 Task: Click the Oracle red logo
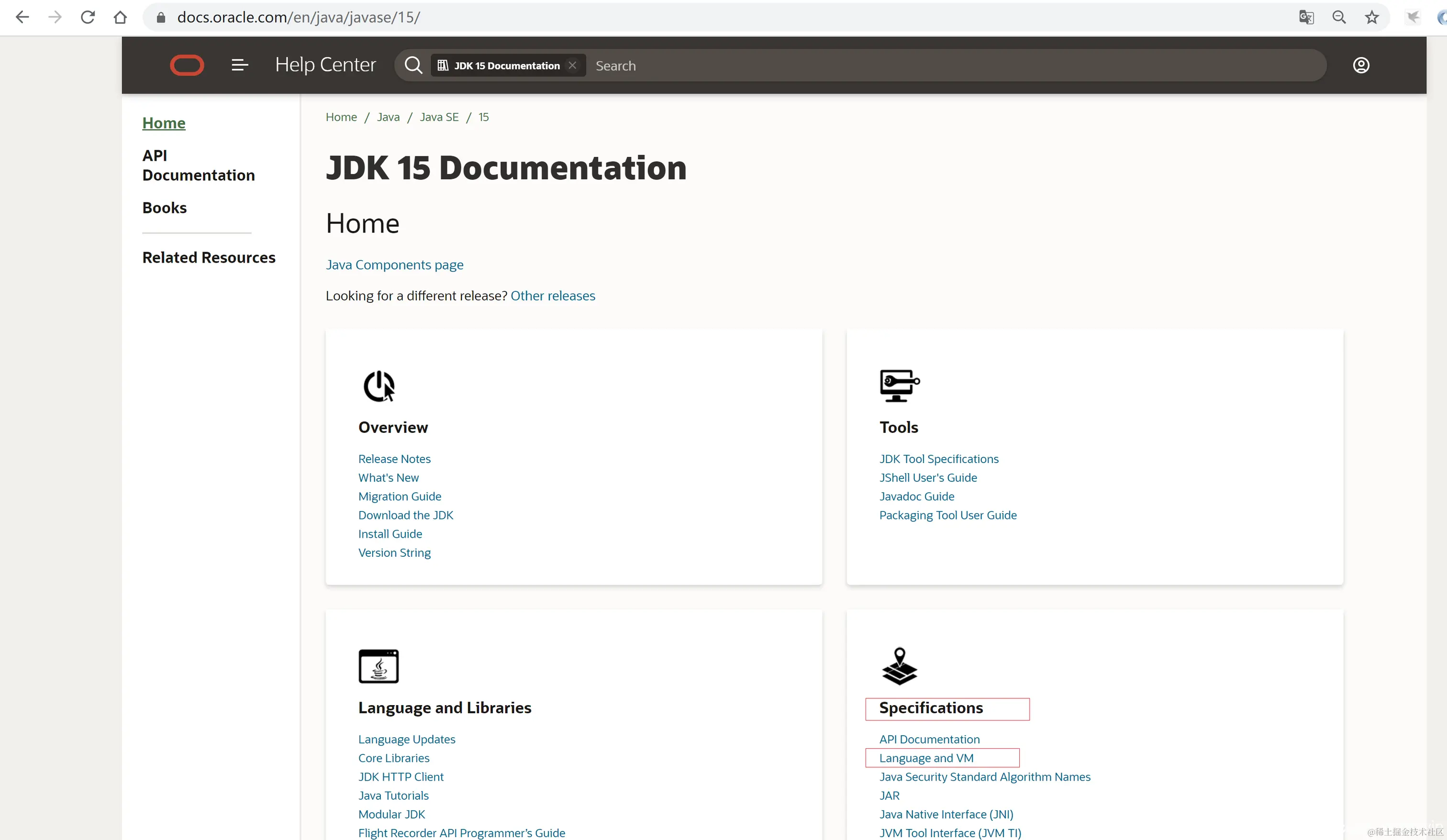(x=187, y=65)
